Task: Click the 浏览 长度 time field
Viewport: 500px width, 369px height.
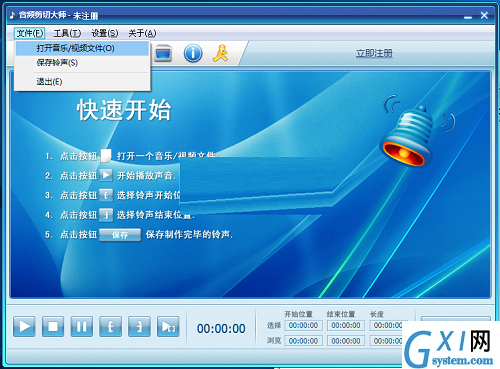Action: [x=386, y=341]
